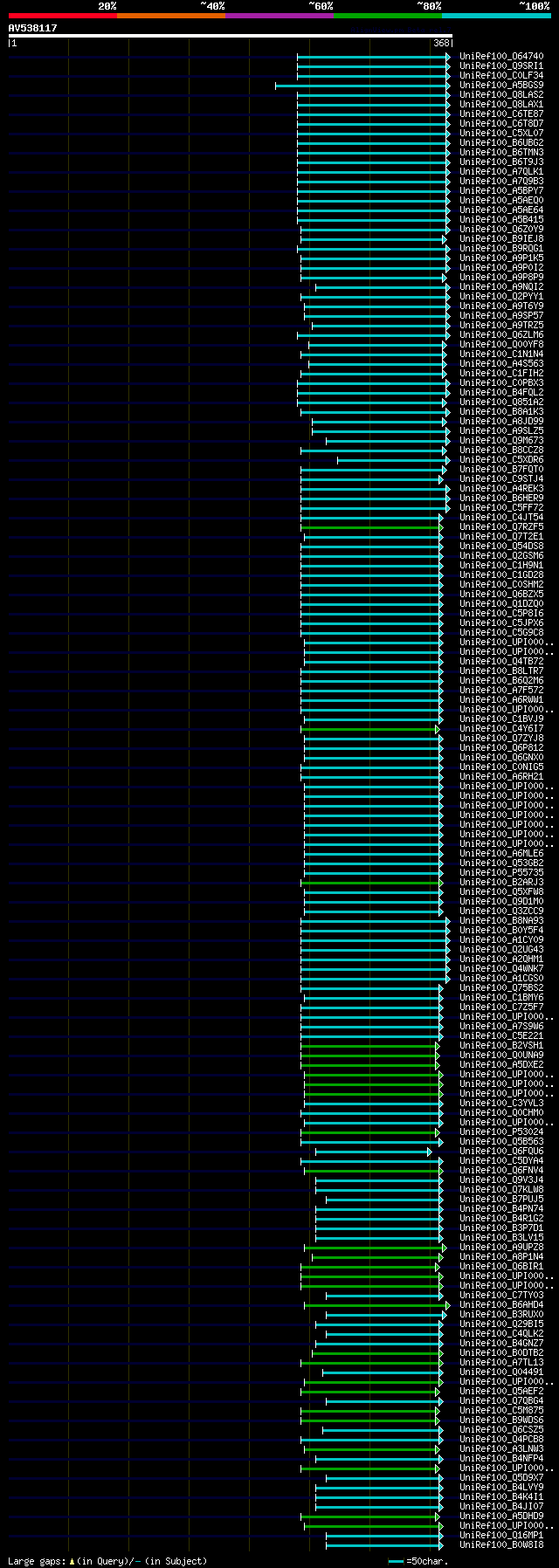Viewport: 559px width, 1568px height.
Task: Select hit label UniRef100_C5JPX6
Action: click(501, 623)
